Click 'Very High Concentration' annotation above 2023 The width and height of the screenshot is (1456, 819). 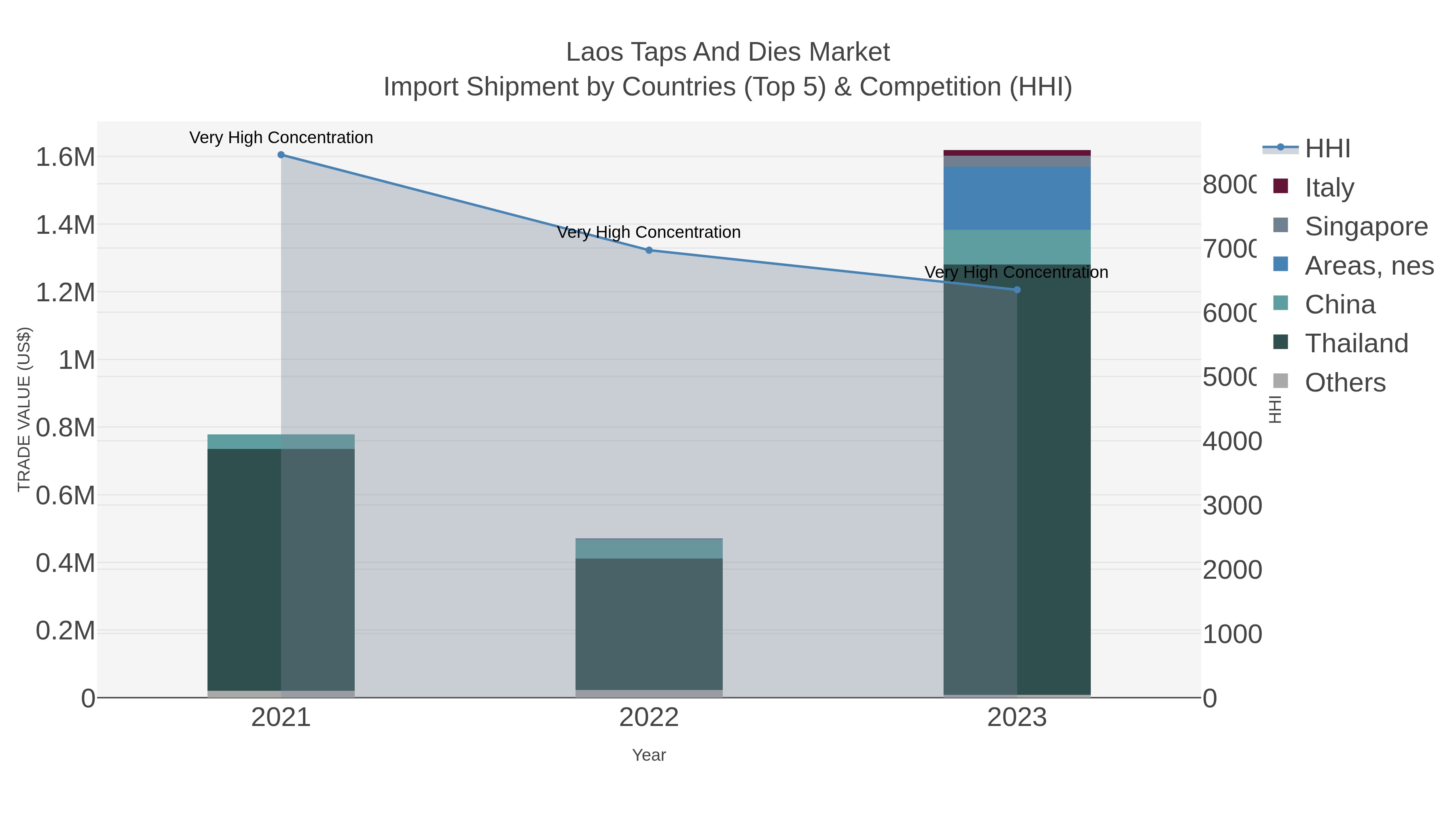pos(1017,273)
